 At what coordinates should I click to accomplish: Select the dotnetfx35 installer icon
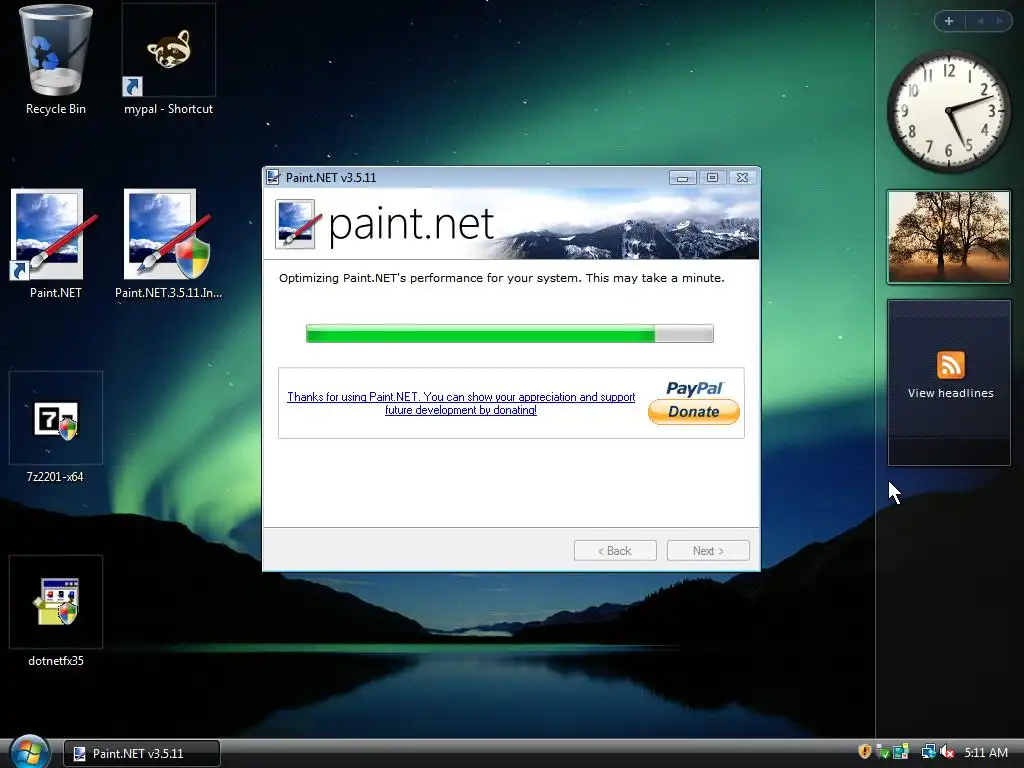click(x=56, y=601)
